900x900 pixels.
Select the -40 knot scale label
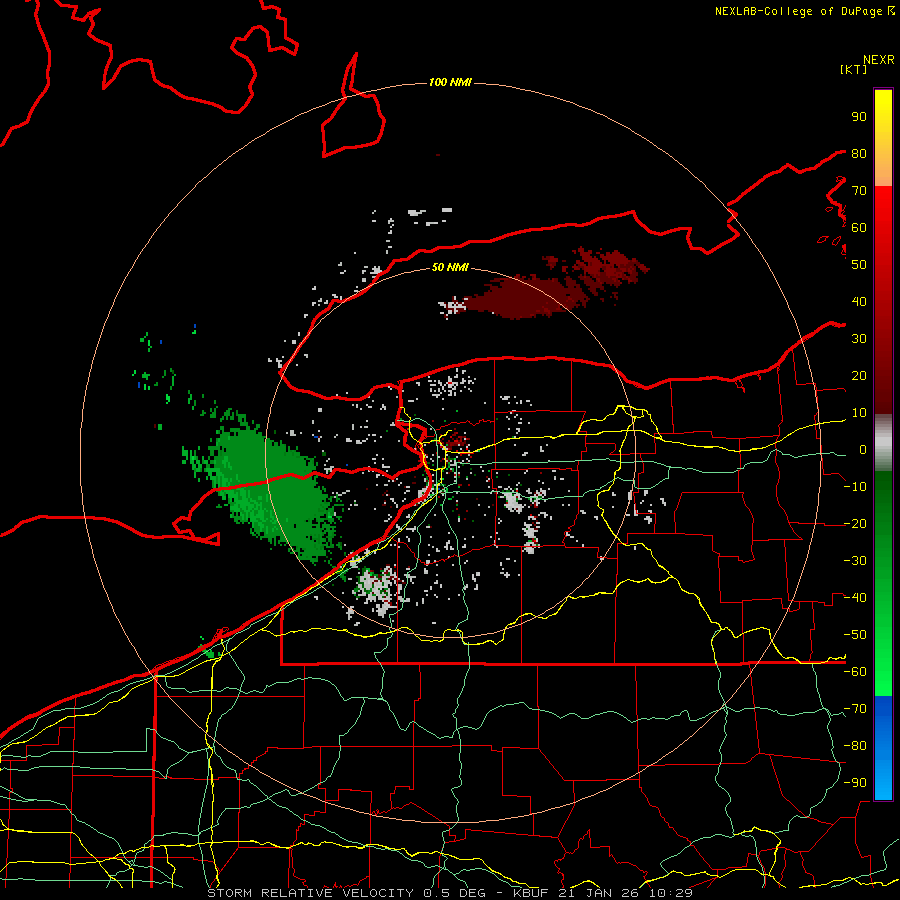(855, 598)
